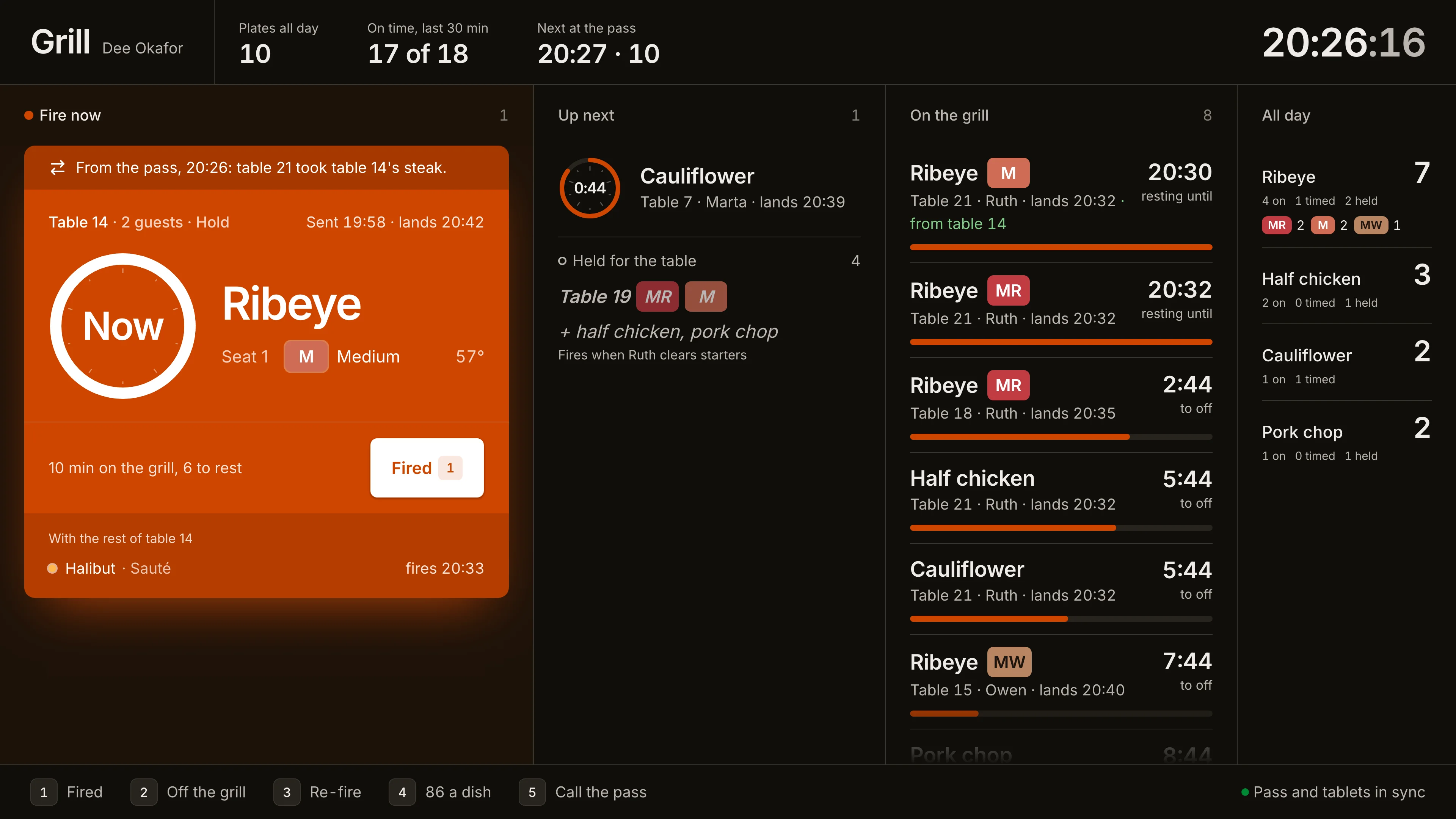Open the Half chicken 5:44 grill row
Image resolution: width=1456 pixels, height=819 pixels.
tap(1061, 498)
